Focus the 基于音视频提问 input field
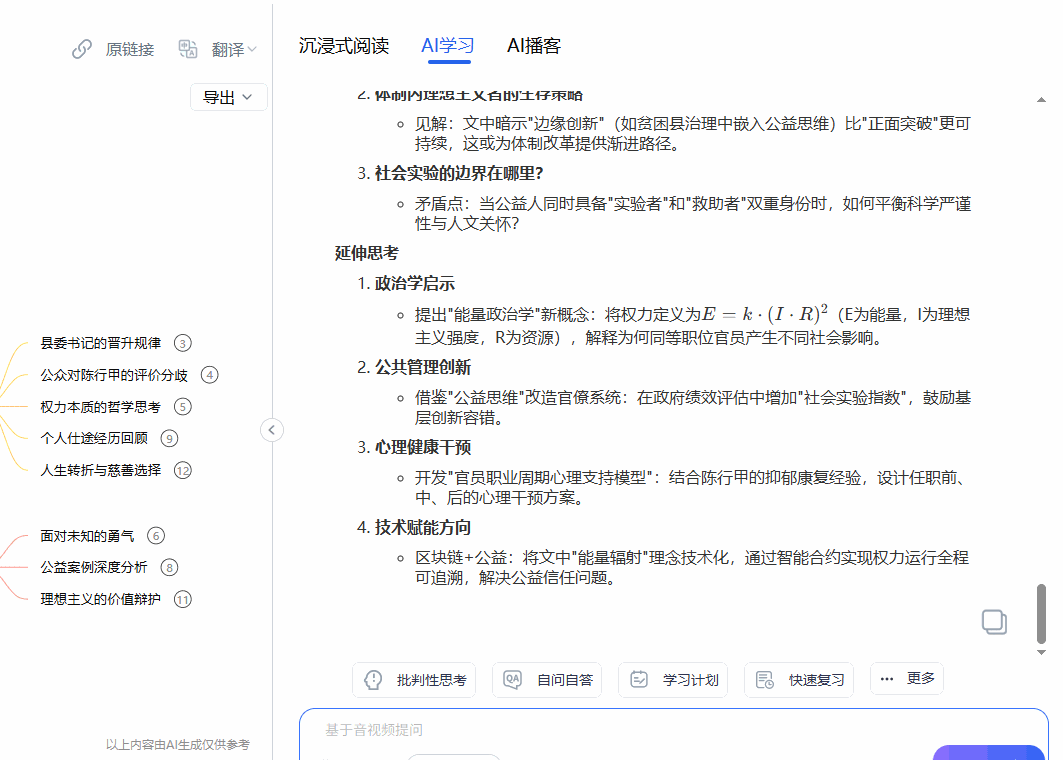Viewport: 1063px width, 760px height. click(600, 731)
